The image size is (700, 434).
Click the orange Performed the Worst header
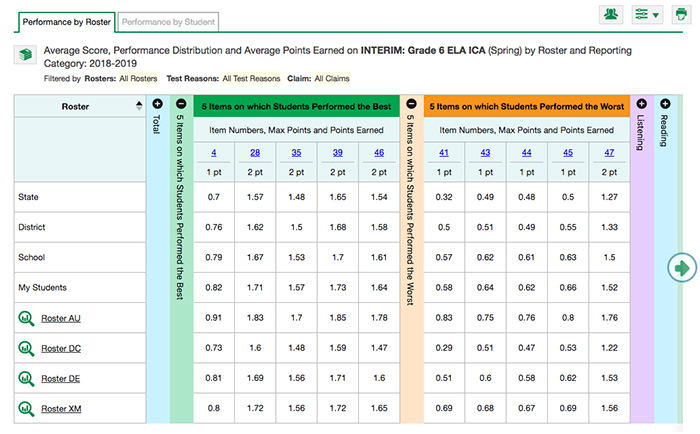click(x=527, y=106)
